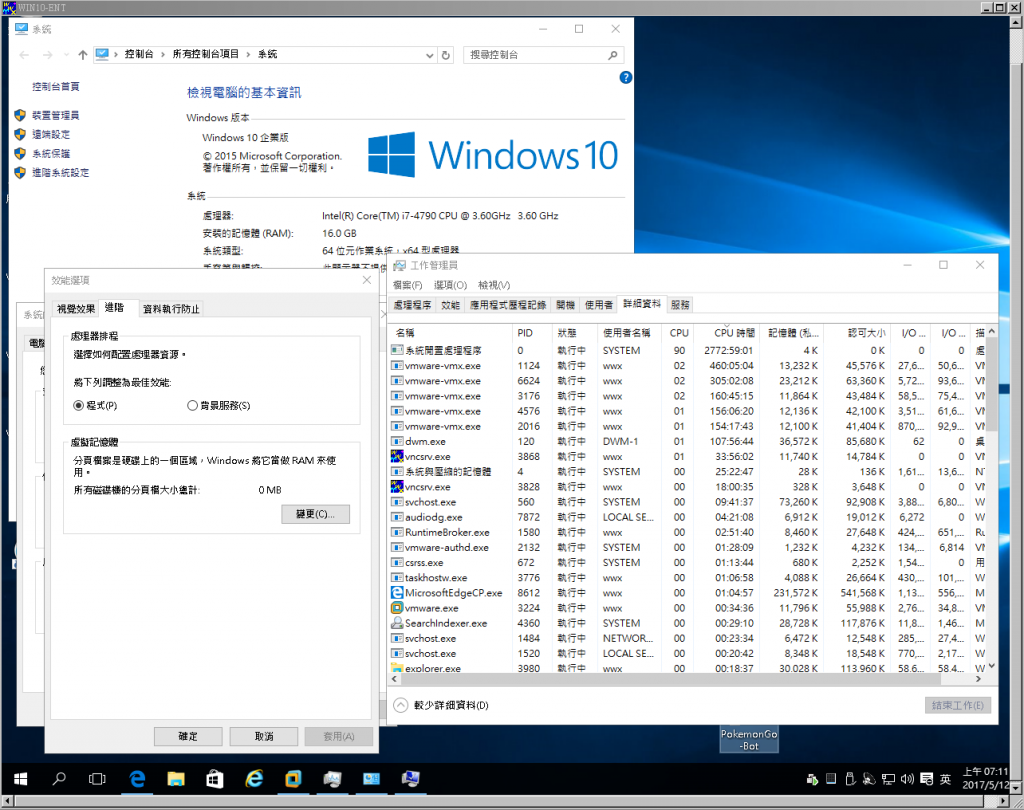Open the Windows Start menu
This screenshot has height=810, width=1024.
pos(20,779)
